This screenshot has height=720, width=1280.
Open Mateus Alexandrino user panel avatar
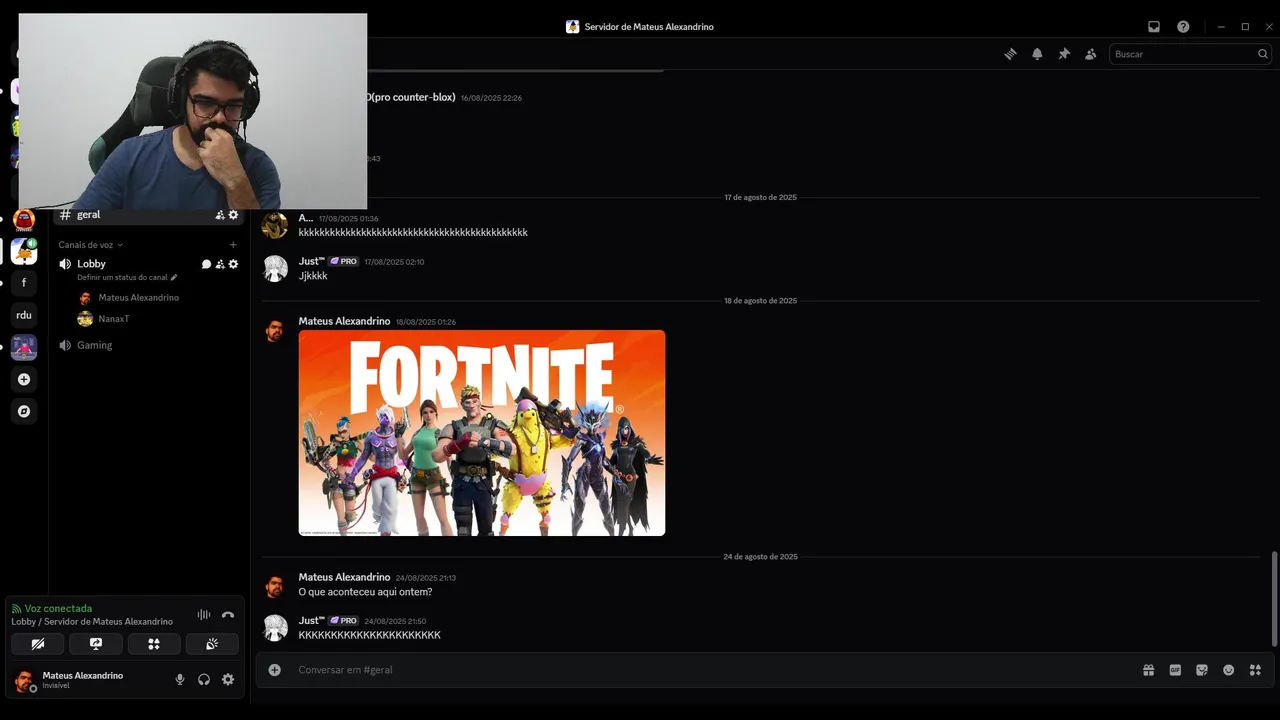(24, 681)
